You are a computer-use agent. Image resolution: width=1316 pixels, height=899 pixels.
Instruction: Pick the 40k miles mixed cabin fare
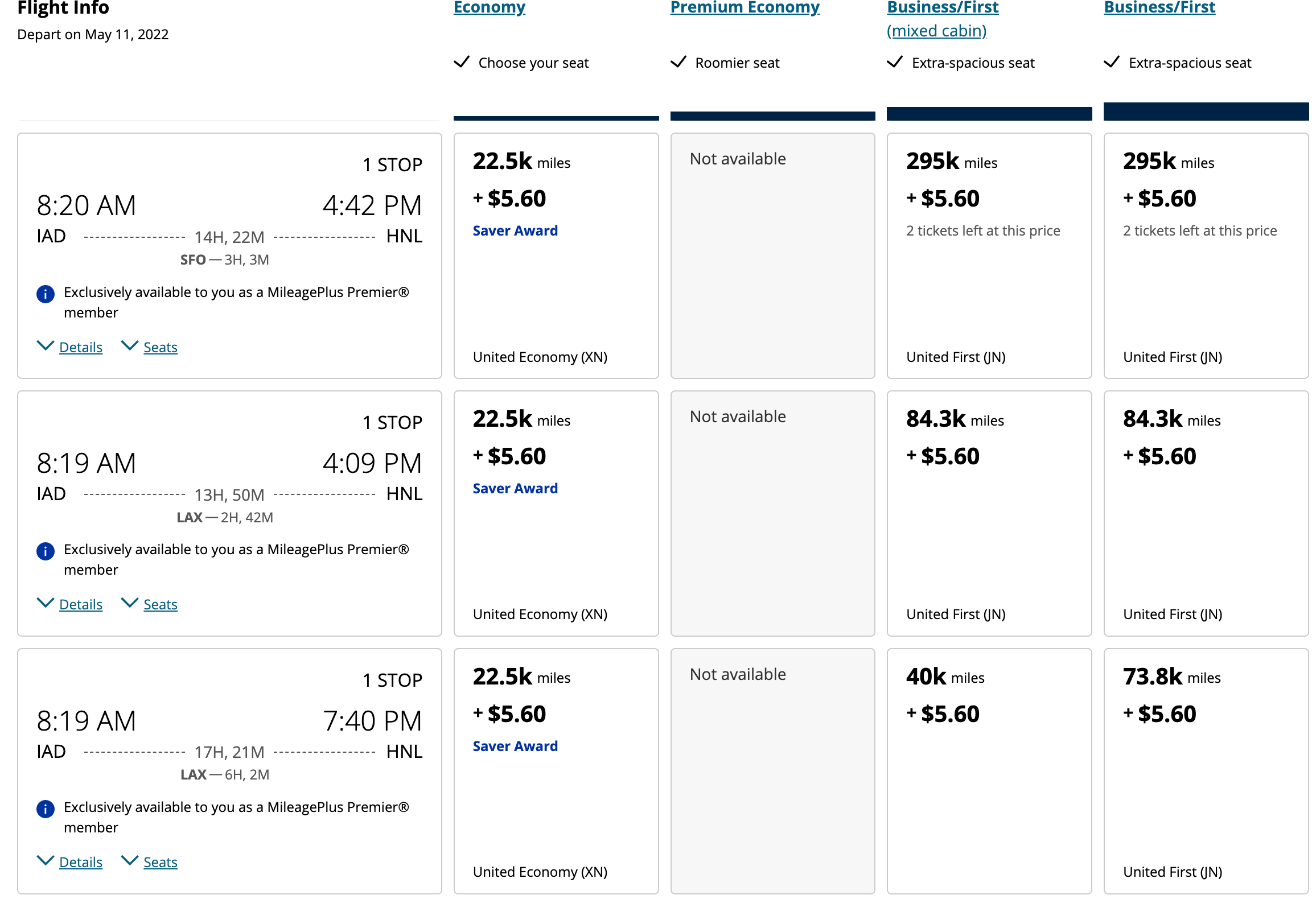point(989,770)
